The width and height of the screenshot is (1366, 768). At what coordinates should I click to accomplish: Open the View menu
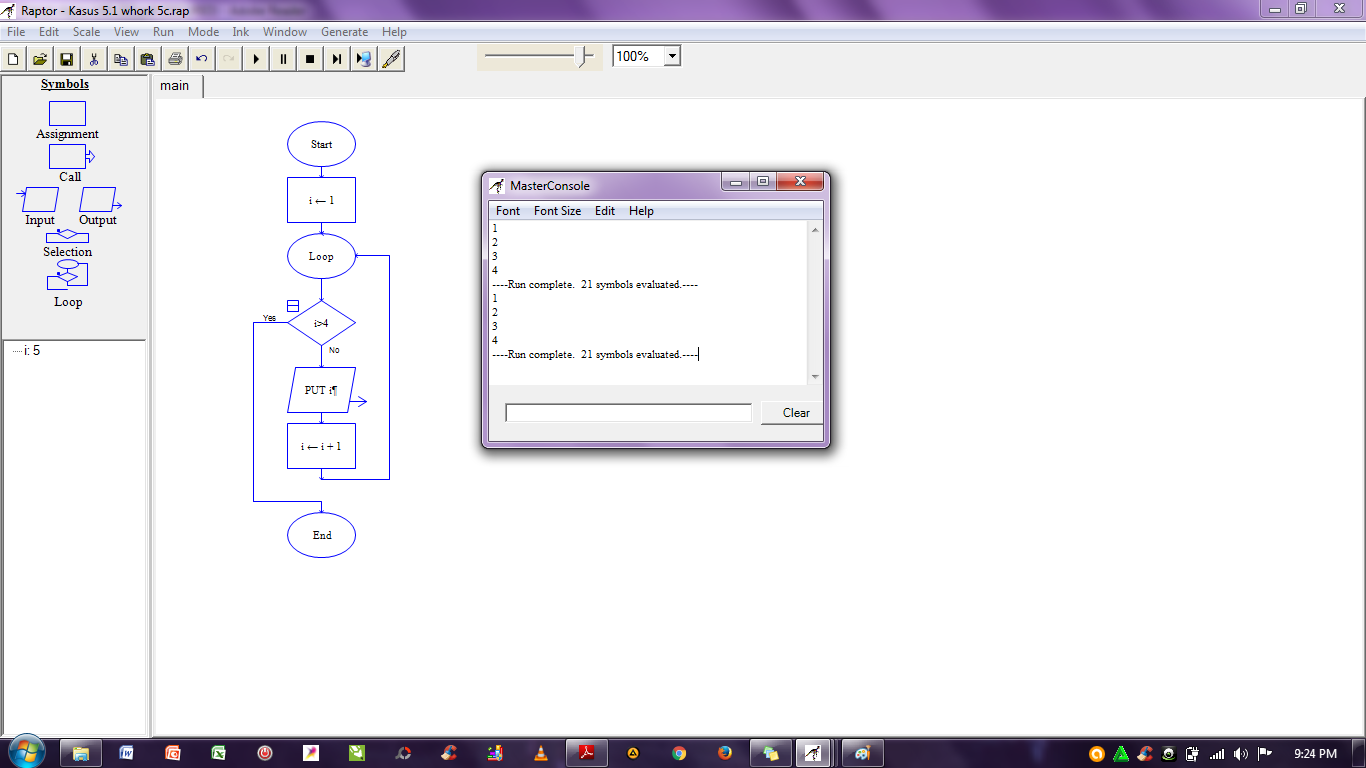tap(126, 32)
